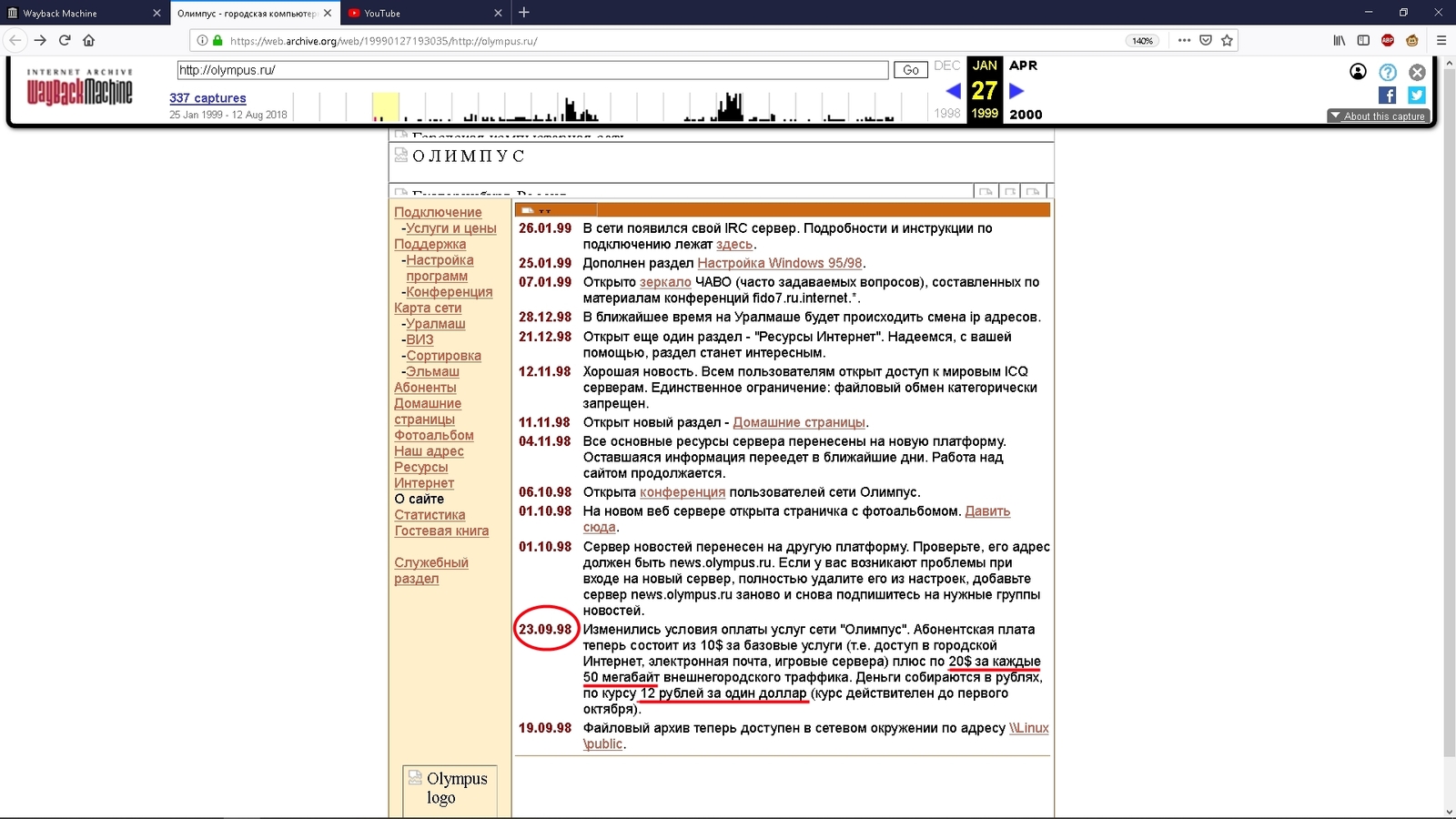Open Ресурсы Интернет sidebar link
The width and height of the screenshot is (1456, 819).
pyautogui.click(x=424, y=475)
